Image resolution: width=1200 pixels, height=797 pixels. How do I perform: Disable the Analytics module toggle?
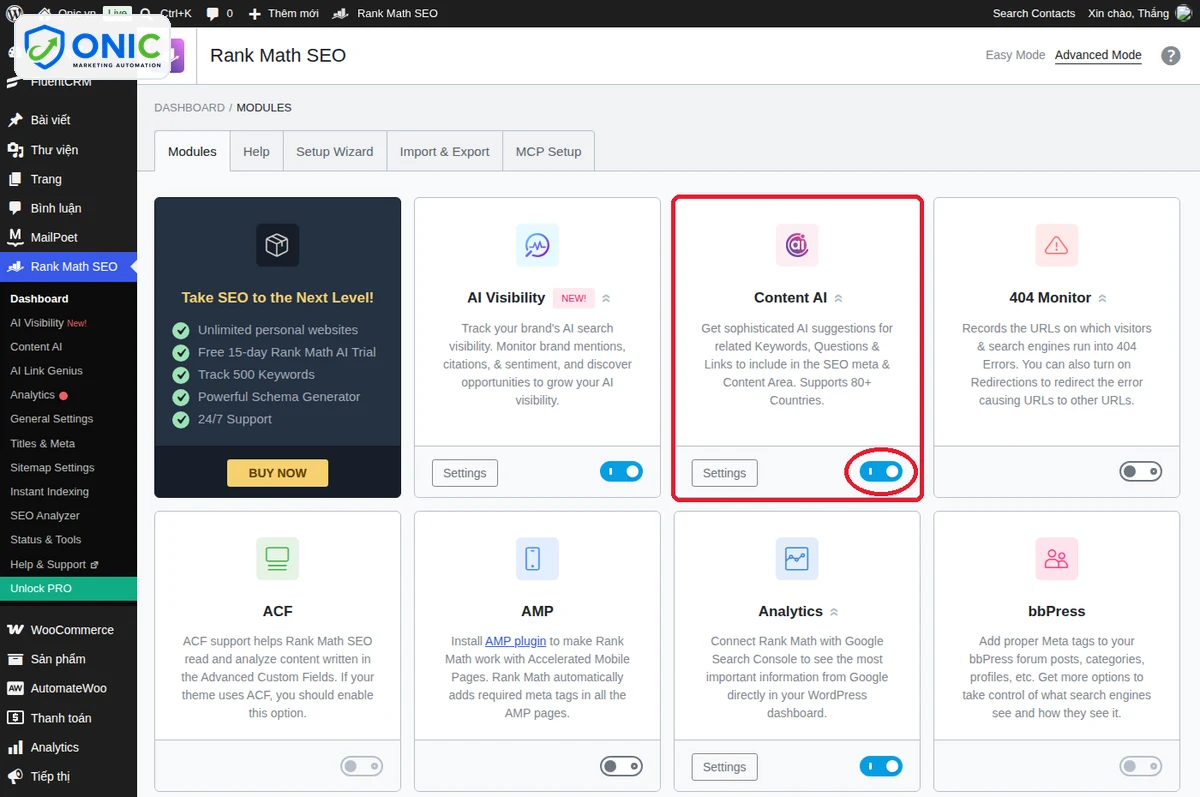[881, 767]
